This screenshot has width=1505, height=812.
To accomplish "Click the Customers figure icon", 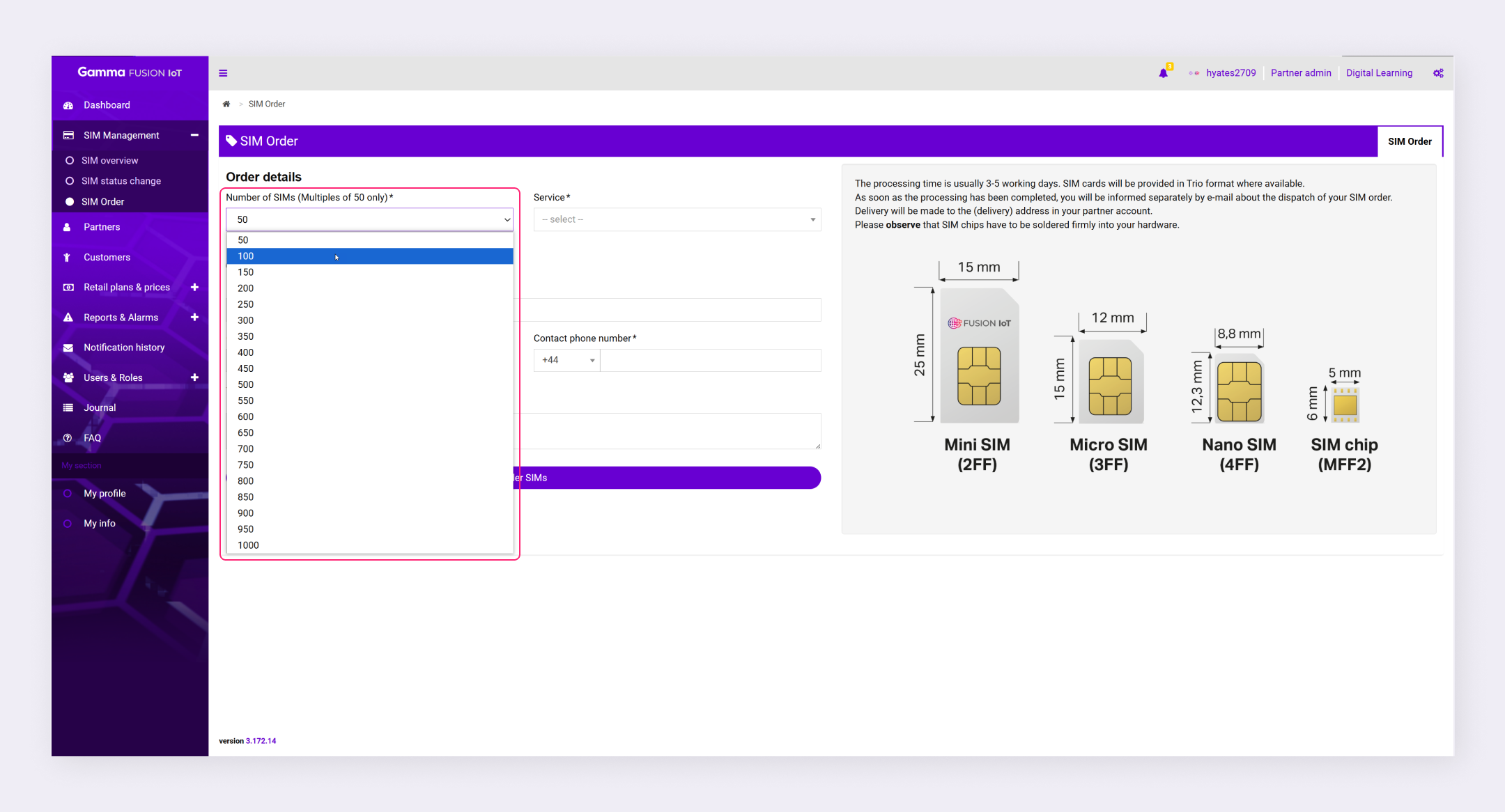I will click(x=67, y=257).
